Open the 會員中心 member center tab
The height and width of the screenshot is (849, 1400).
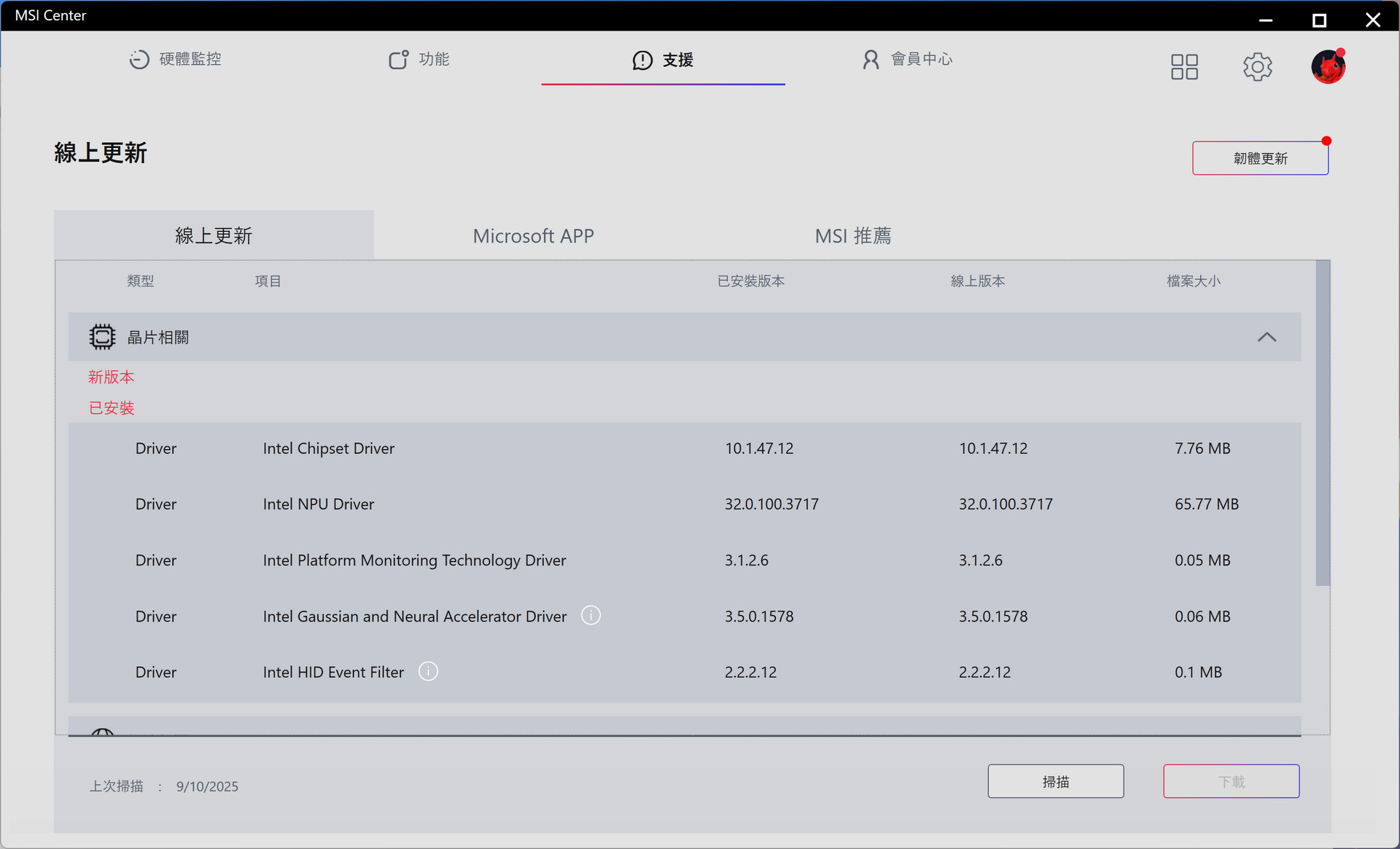click(907, 59)
